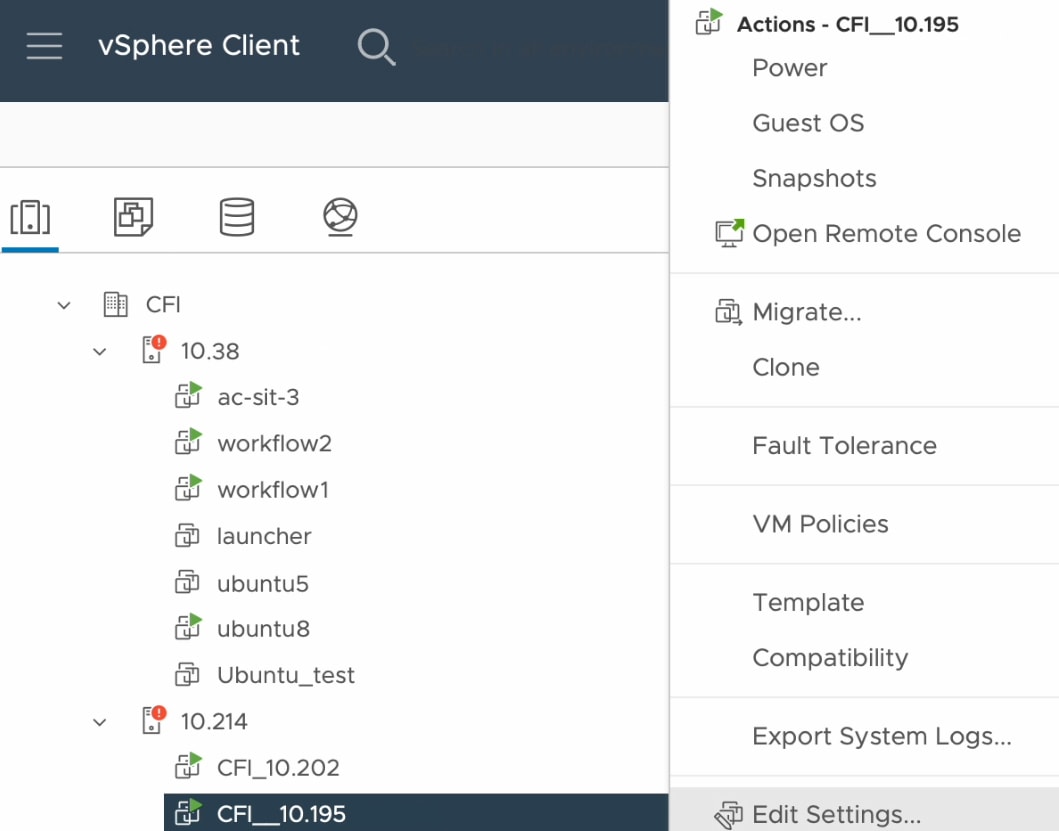The image size is (1059, 831).
Task: Click Migrate... in the Actions menu
Action: click(806, 313)
